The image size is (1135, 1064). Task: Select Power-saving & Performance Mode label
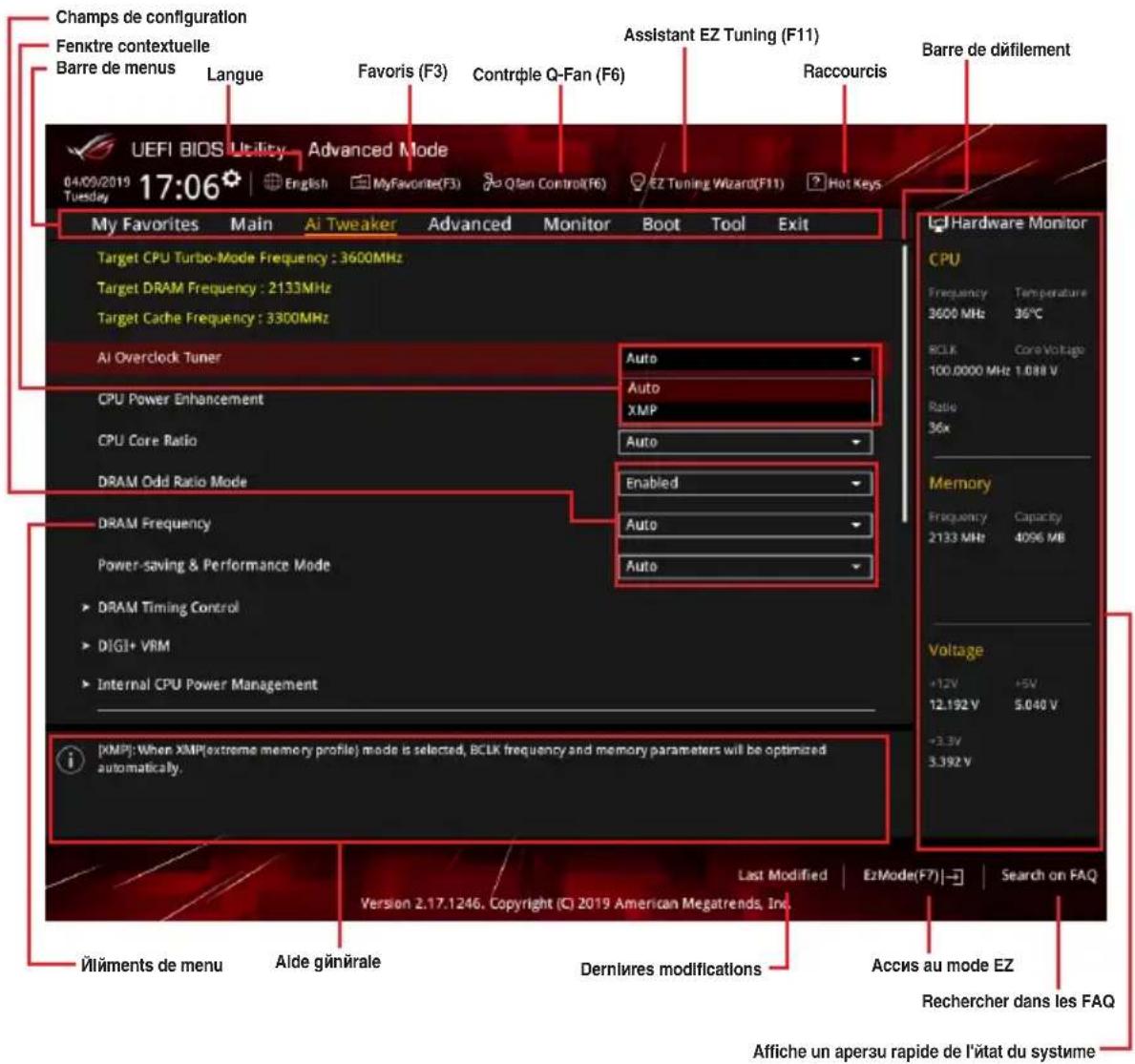(x=214, y=565)
